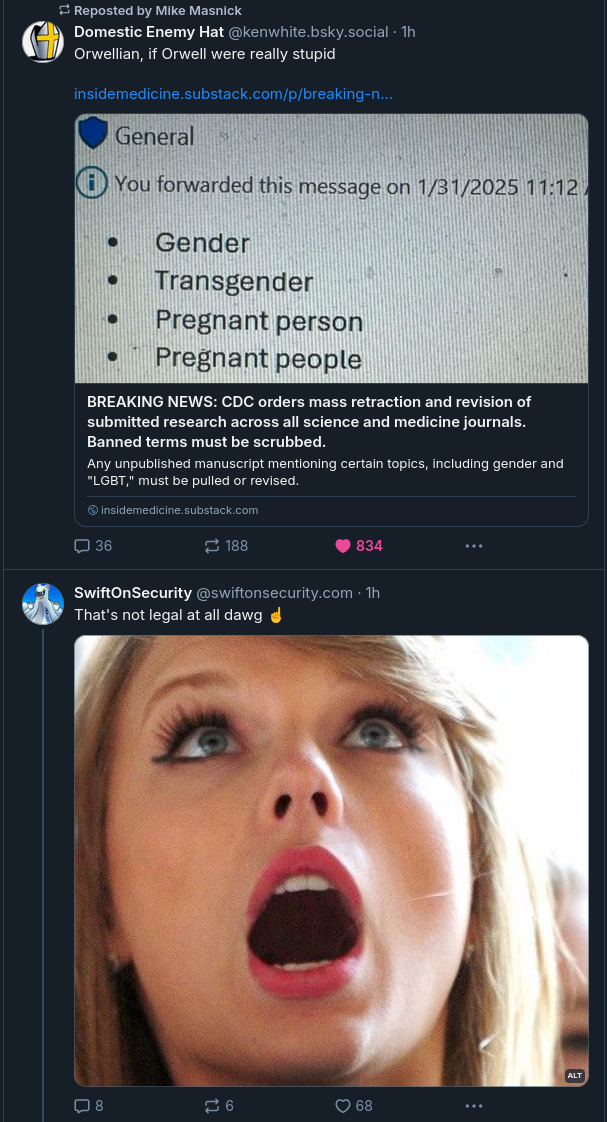Show ALT text of the photo
The width and height of the screenshot is (607, 1122).
(x=574, y=1075)
